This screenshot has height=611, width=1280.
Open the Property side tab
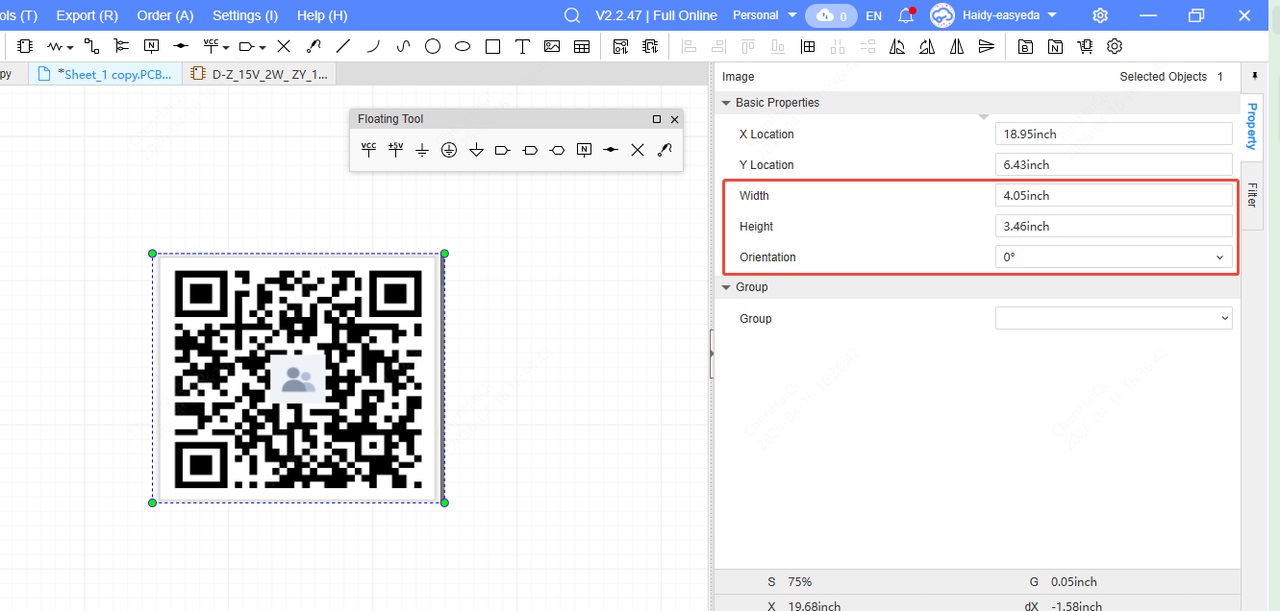click(1251, 125)
